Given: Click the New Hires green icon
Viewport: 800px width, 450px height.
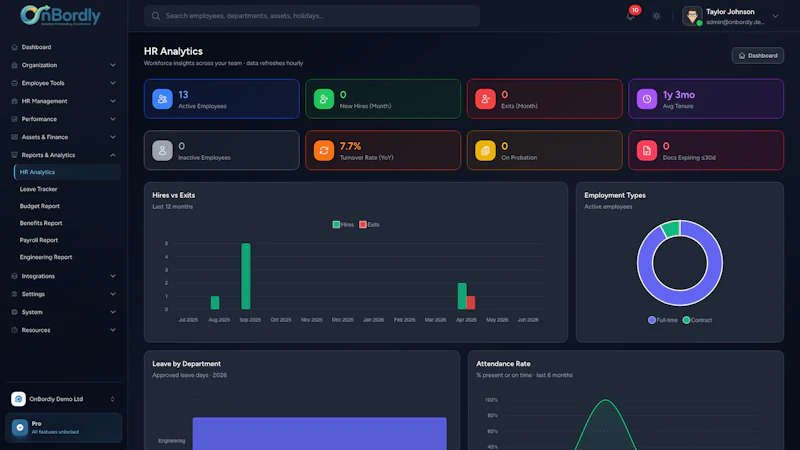Looking at the screenshot, I should [x=323, y=99].
